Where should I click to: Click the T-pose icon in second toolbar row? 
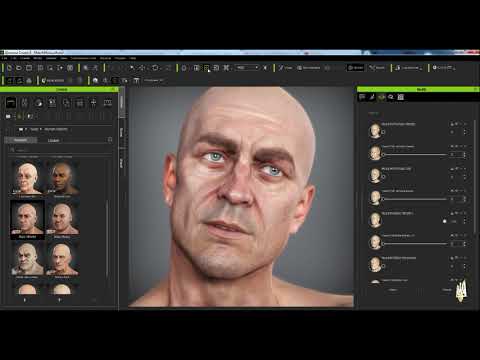coord(136,80)
